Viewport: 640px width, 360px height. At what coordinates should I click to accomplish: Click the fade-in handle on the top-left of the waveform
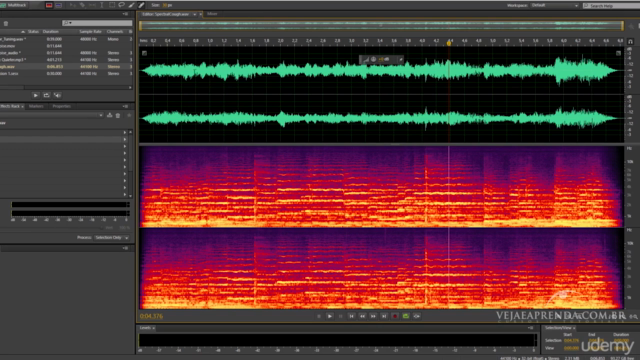pos(144,53)
